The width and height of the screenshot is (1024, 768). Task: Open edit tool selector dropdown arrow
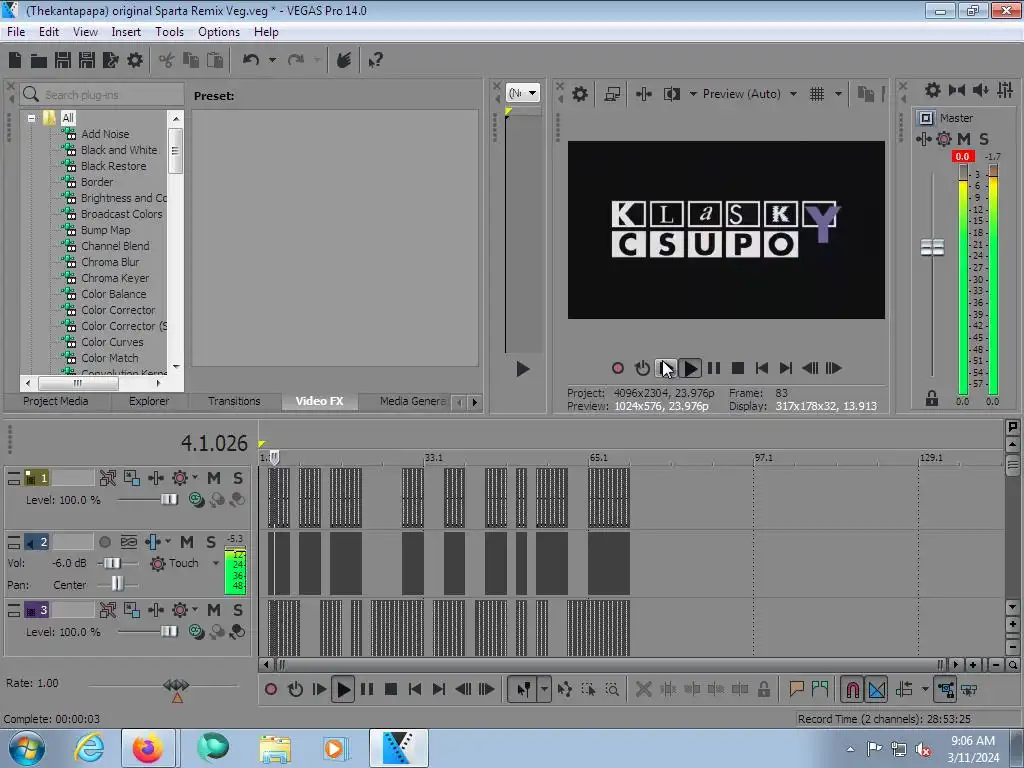(543, 689)
